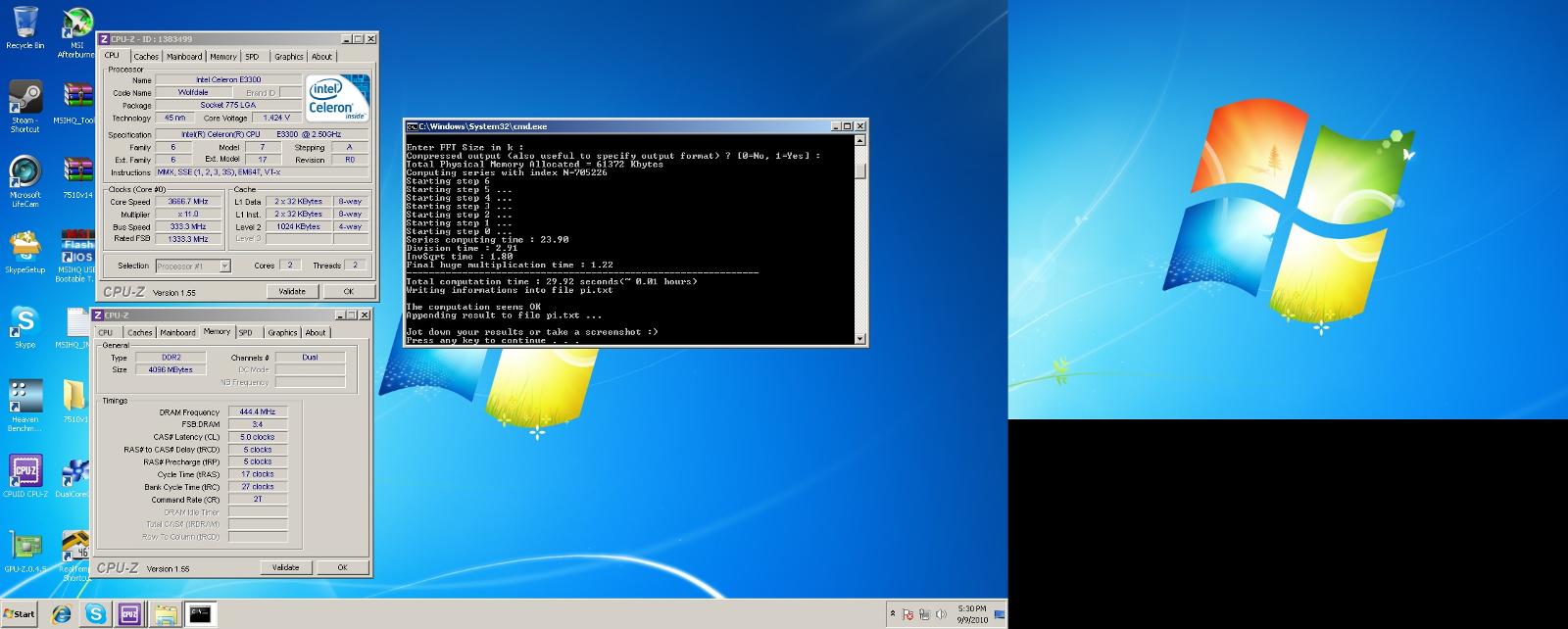Select the Skype desktop shortcut

25,326
